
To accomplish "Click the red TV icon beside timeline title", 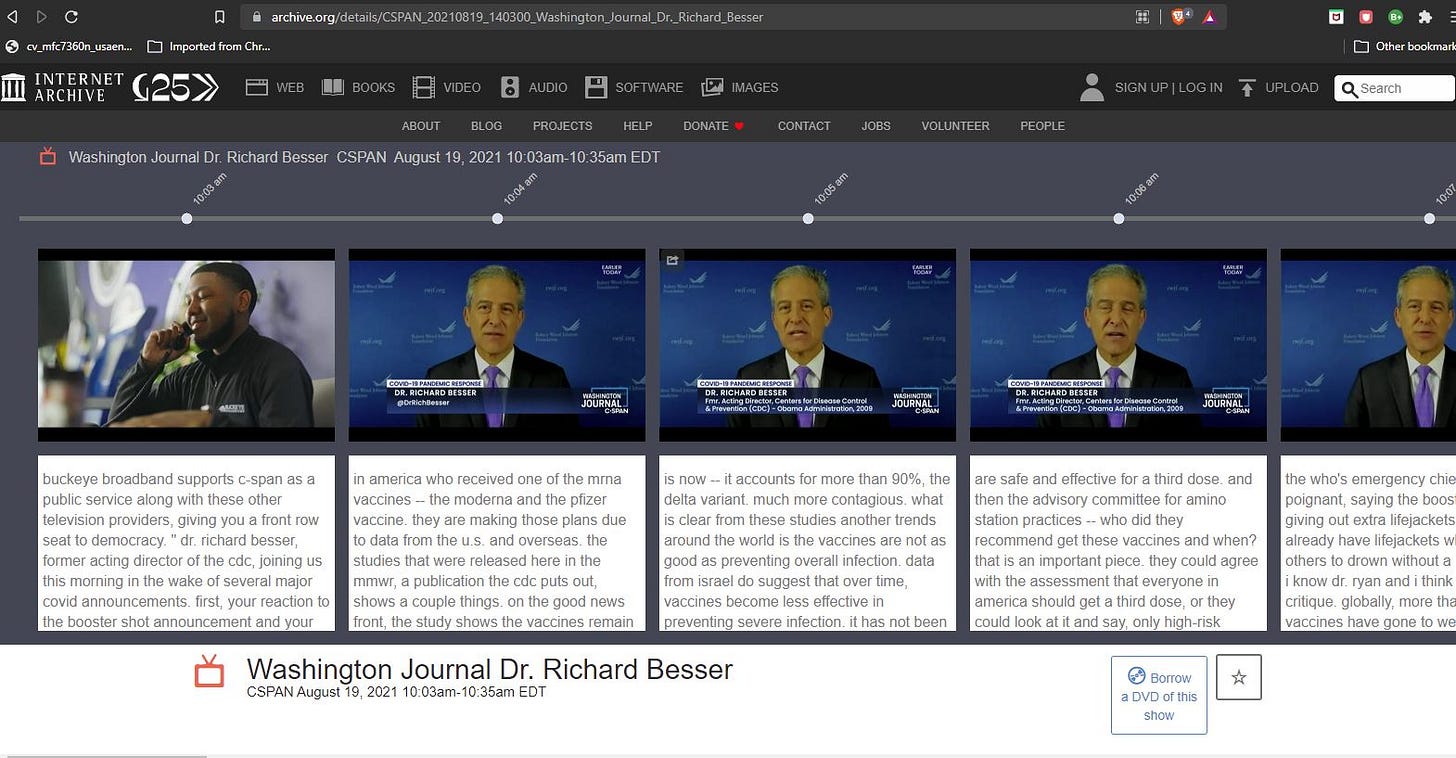I will click(x=47, y=156).
